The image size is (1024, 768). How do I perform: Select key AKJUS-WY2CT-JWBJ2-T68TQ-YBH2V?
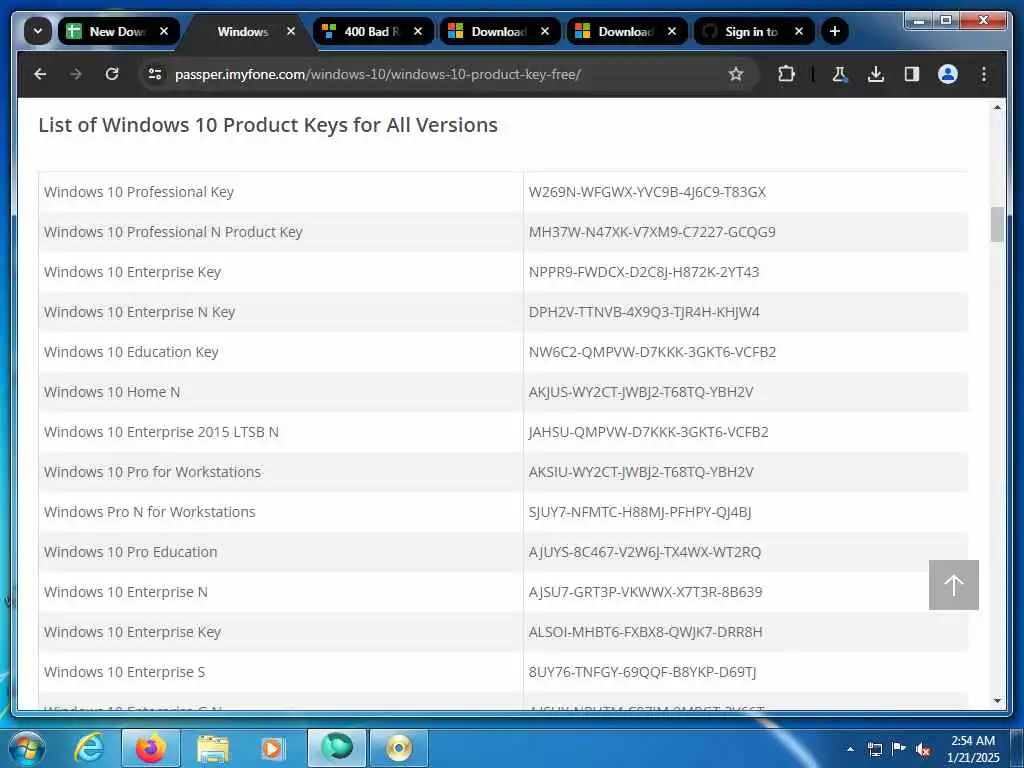pyautogui.click(x=641, y=392)
